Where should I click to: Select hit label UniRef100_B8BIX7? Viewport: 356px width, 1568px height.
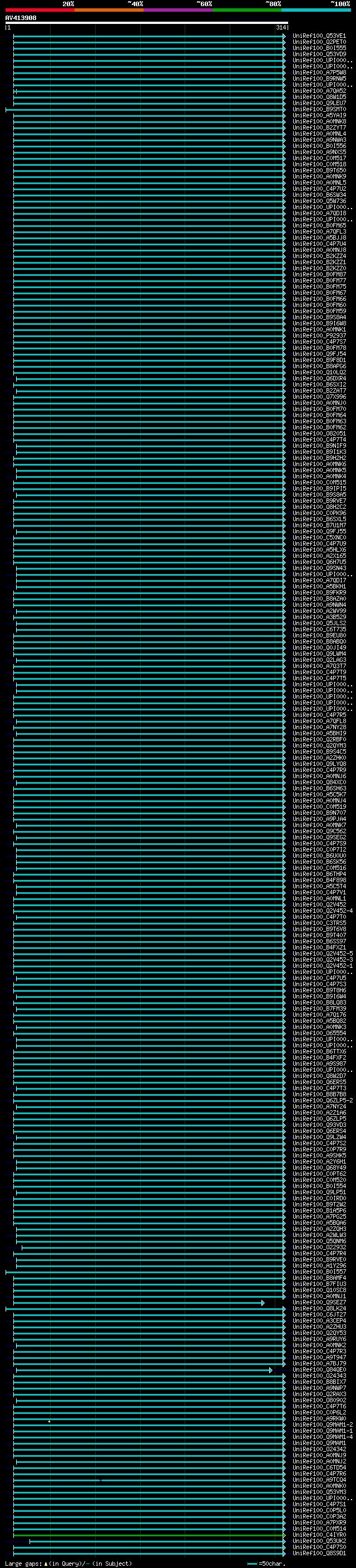[319, 1382]
